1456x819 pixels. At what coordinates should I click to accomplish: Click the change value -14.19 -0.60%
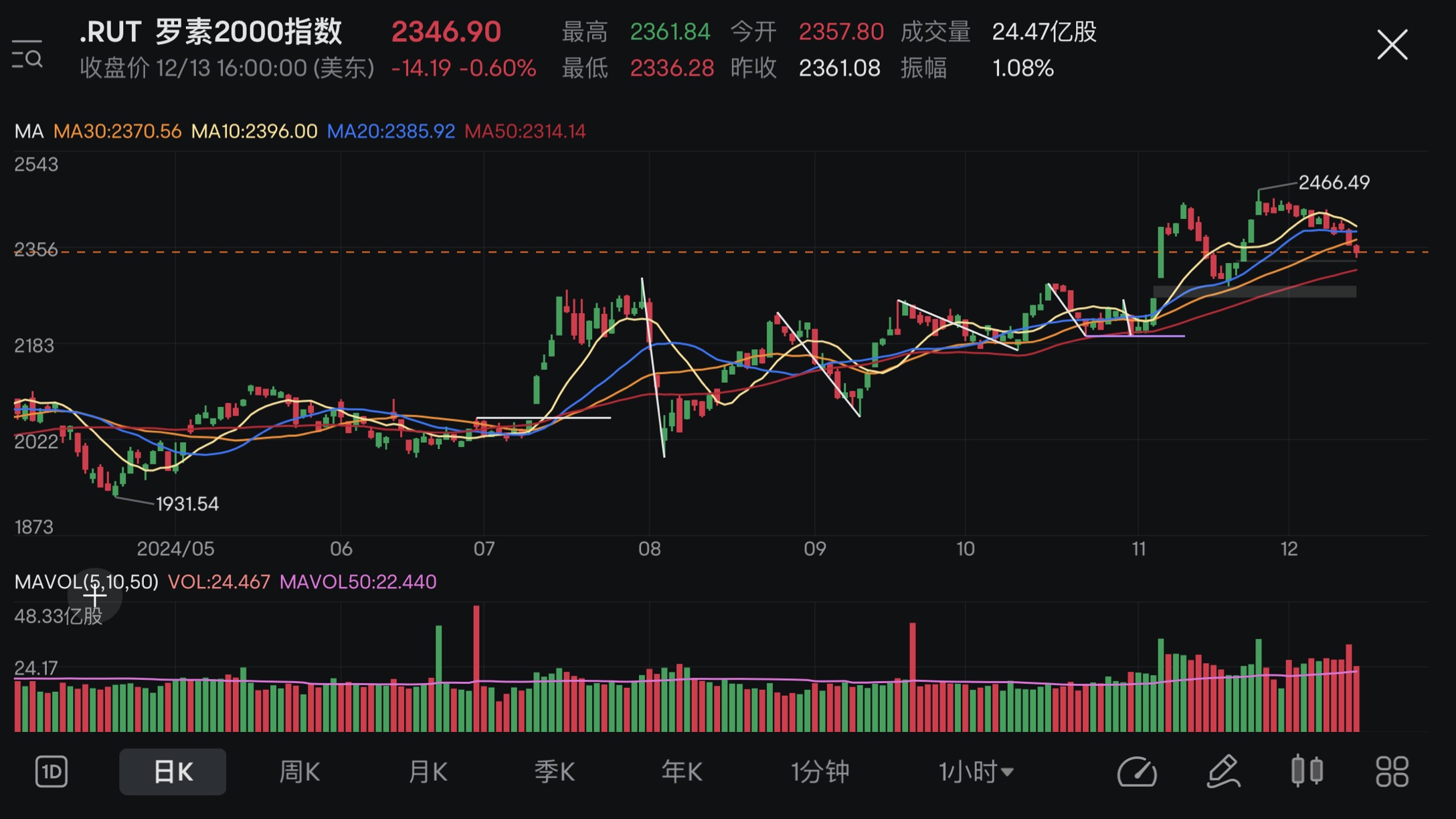(464, 68)
